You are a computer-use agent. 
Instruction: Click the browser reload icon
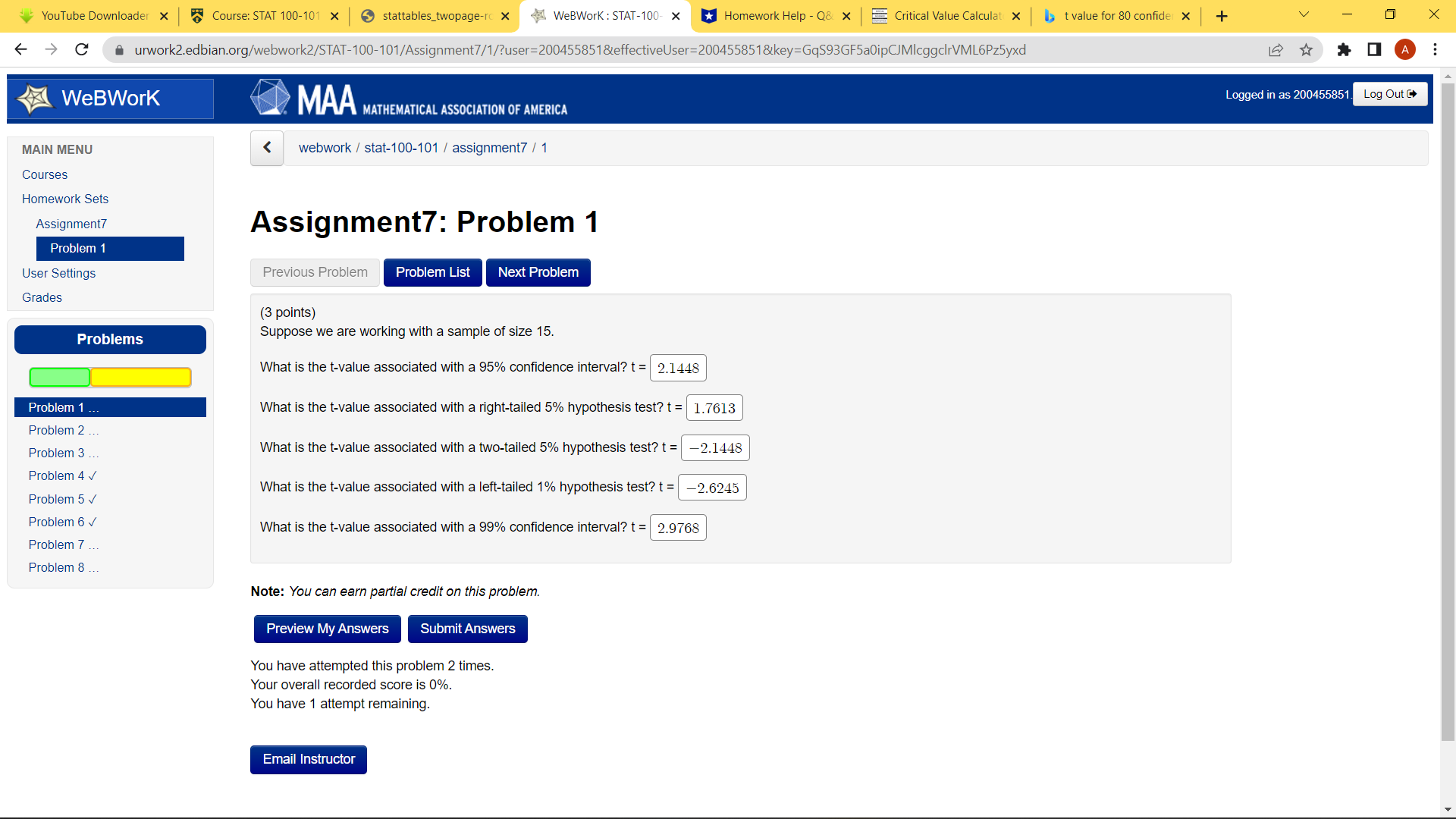click(x=82, y=50)
